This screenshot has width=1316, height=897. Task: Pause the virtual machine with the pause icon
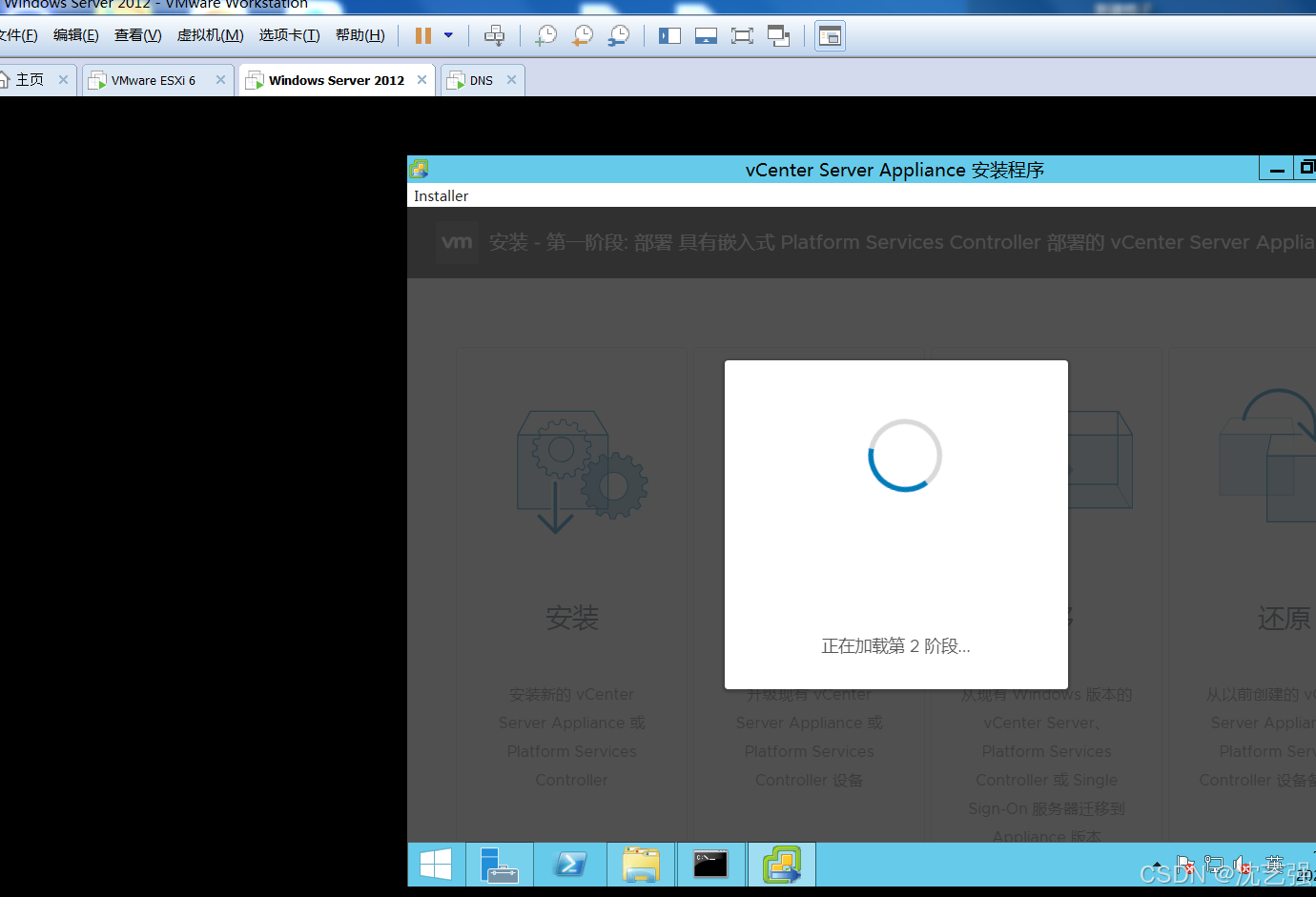(423, 36)
